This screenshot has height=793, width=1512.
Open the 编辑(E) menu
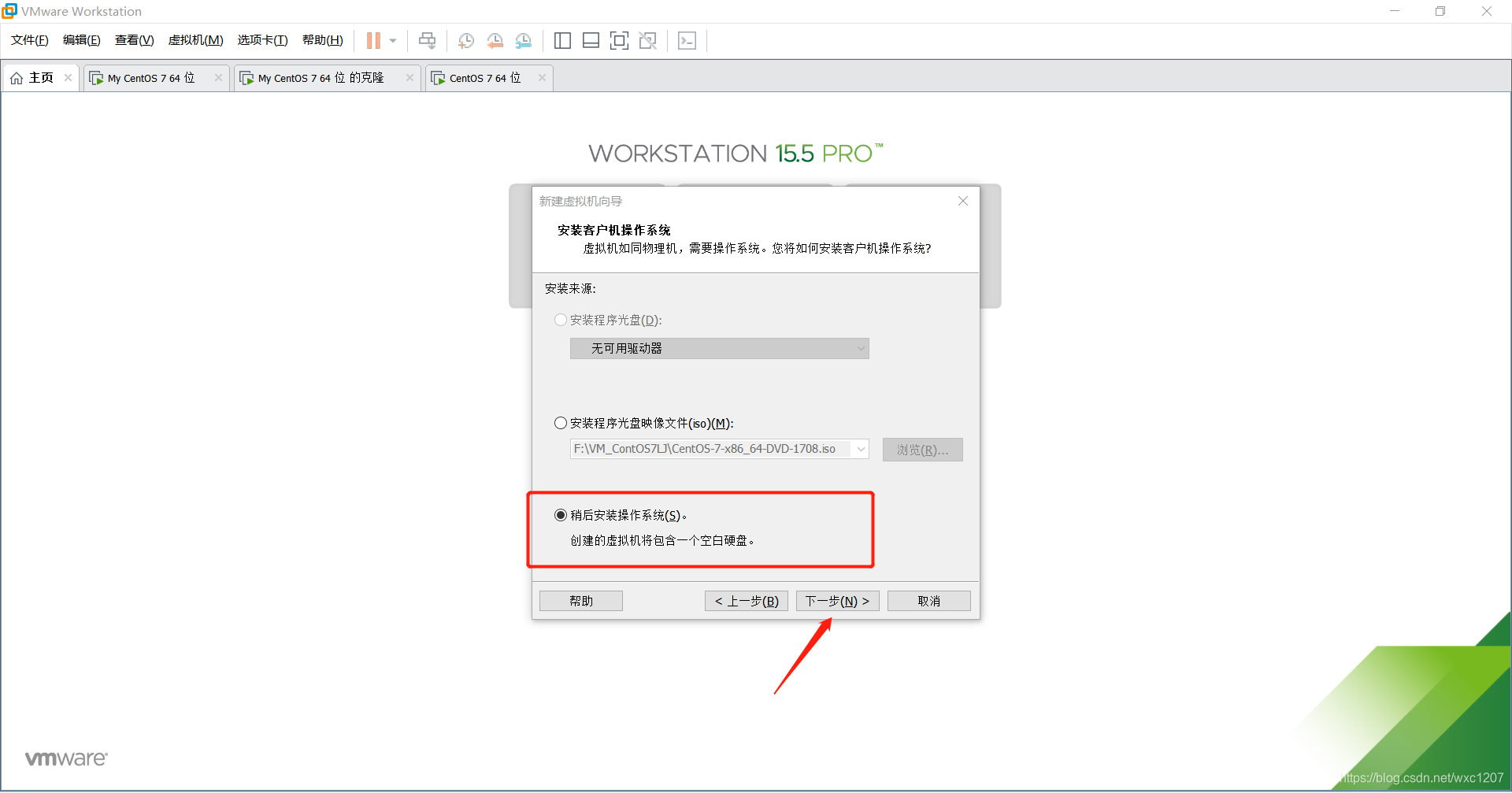coord(82,40)
